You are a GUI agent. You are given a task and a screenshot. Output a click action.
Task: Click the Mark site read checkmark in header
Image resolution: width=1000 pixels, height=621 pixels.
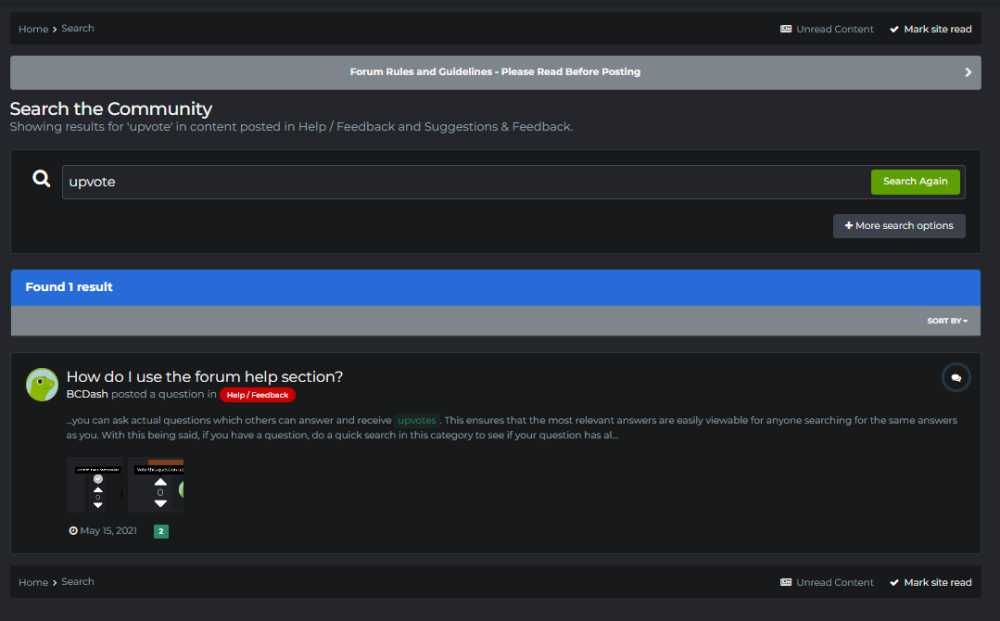click(x=894, y=29)
